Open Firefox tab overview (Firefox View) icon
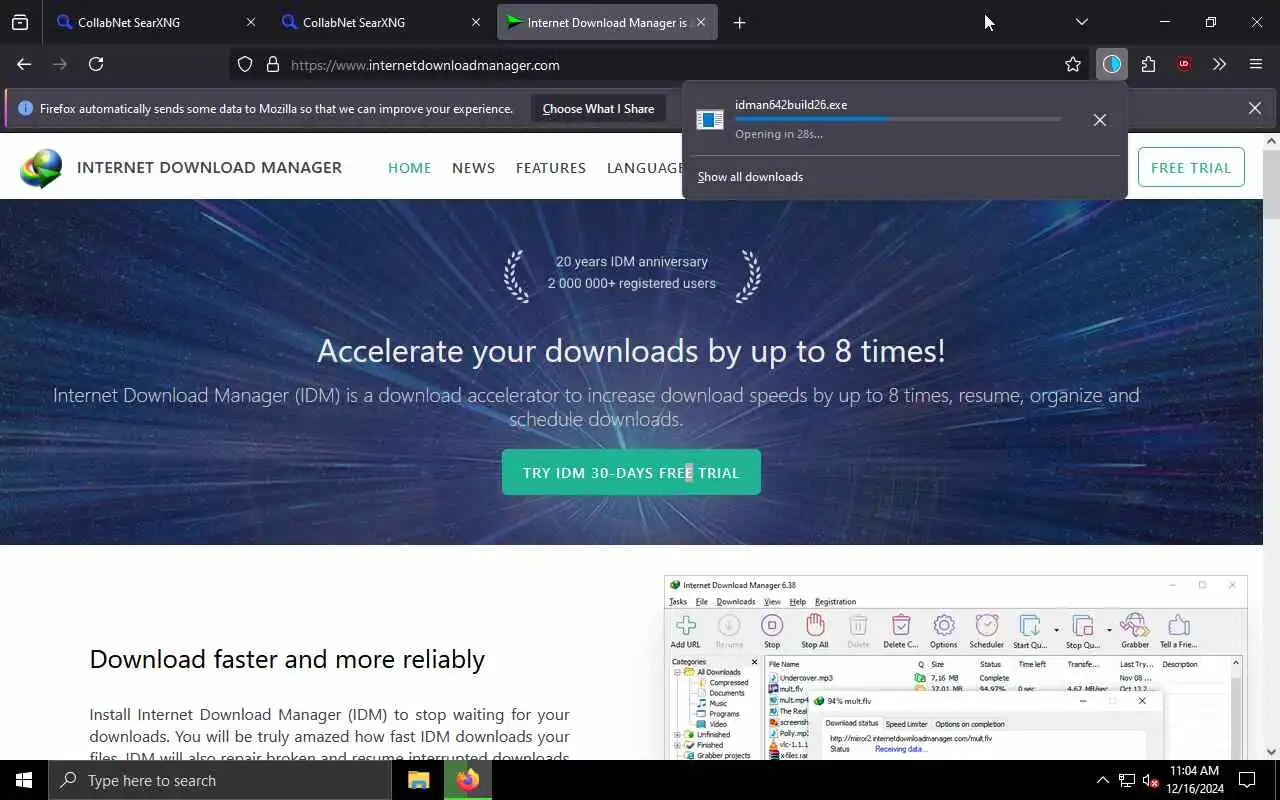1280x800 pixels. (20, 22)
